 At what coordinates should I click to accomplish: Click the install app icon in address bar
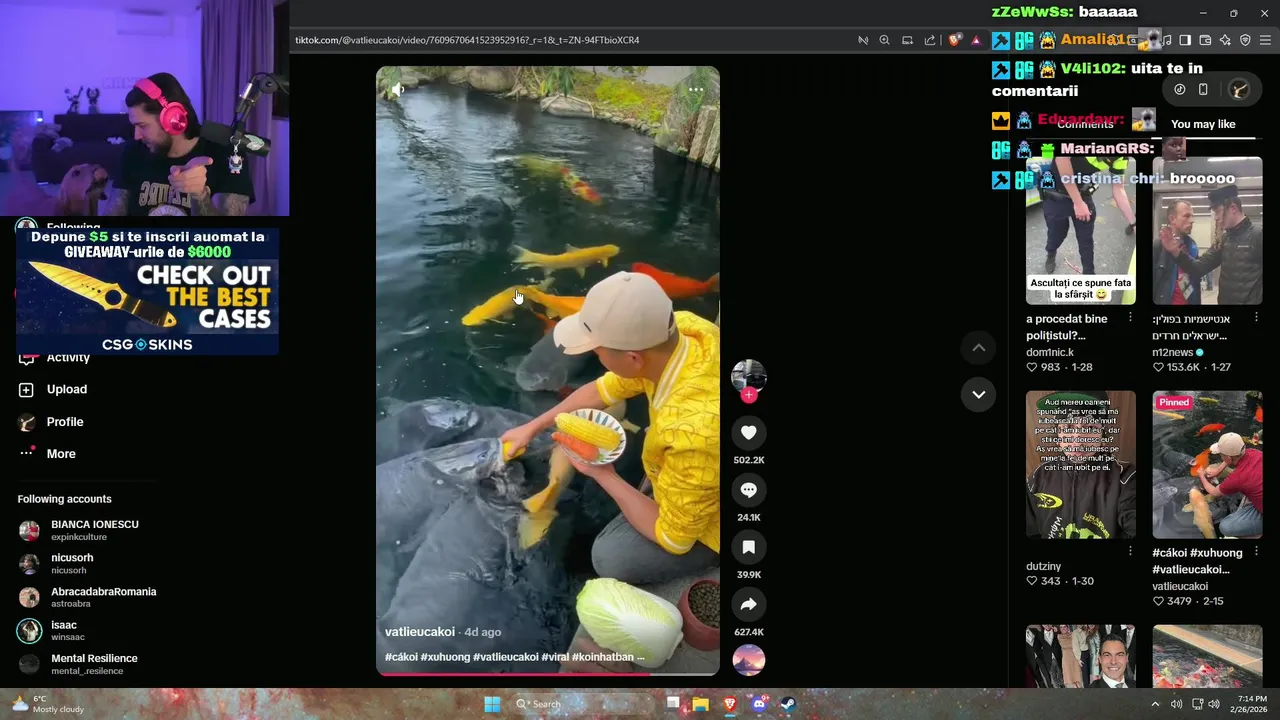(907, 40)
